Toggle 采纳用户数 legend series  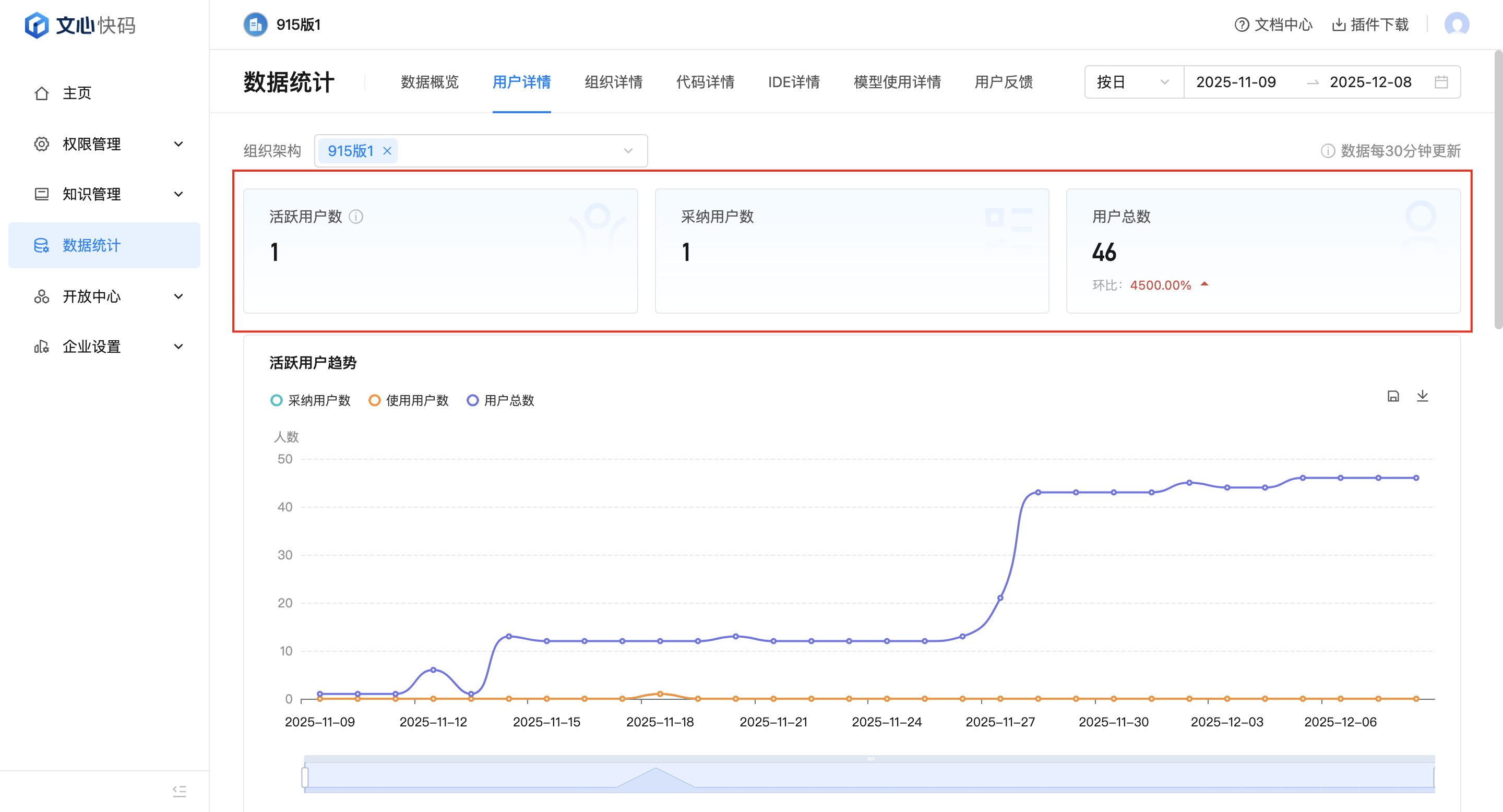coord(311,400)
